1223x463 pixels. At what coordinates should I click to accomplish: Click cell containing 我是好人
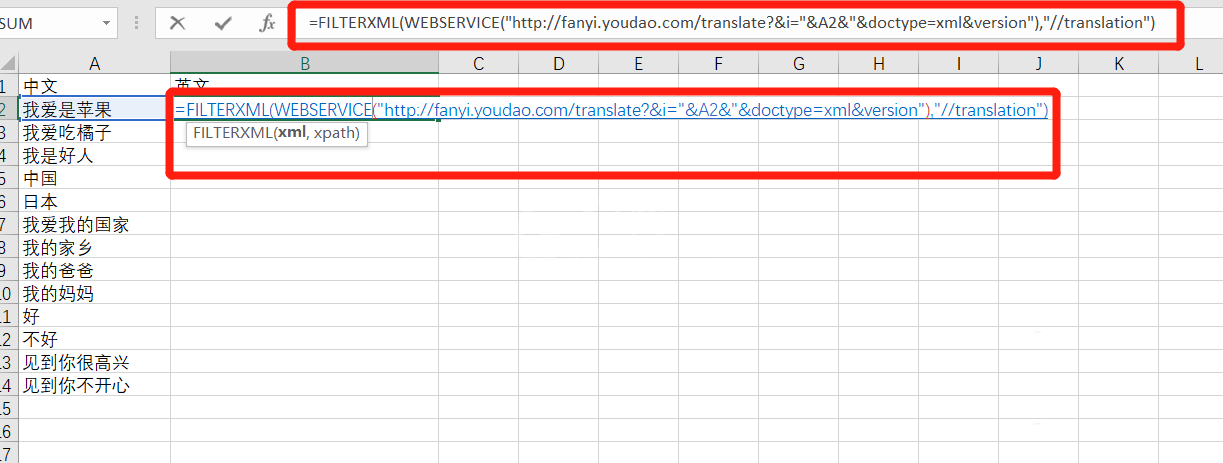pos(95,155)
